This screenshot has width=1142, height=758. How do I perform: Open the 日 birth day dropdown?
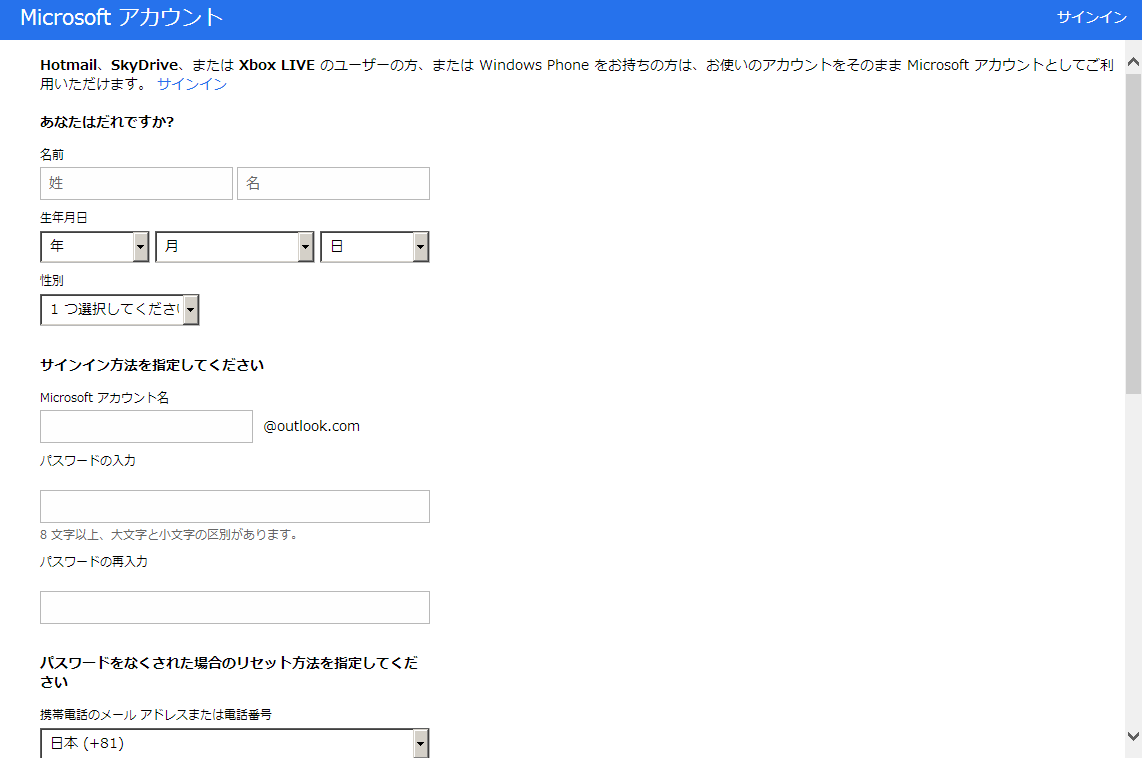click(374, 247)
